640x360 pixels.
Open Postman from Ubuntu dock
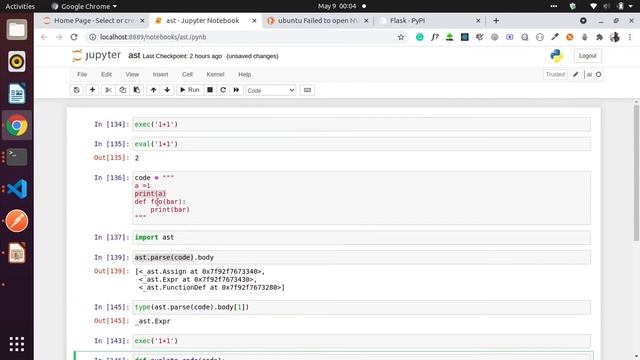tap(17, 221)
